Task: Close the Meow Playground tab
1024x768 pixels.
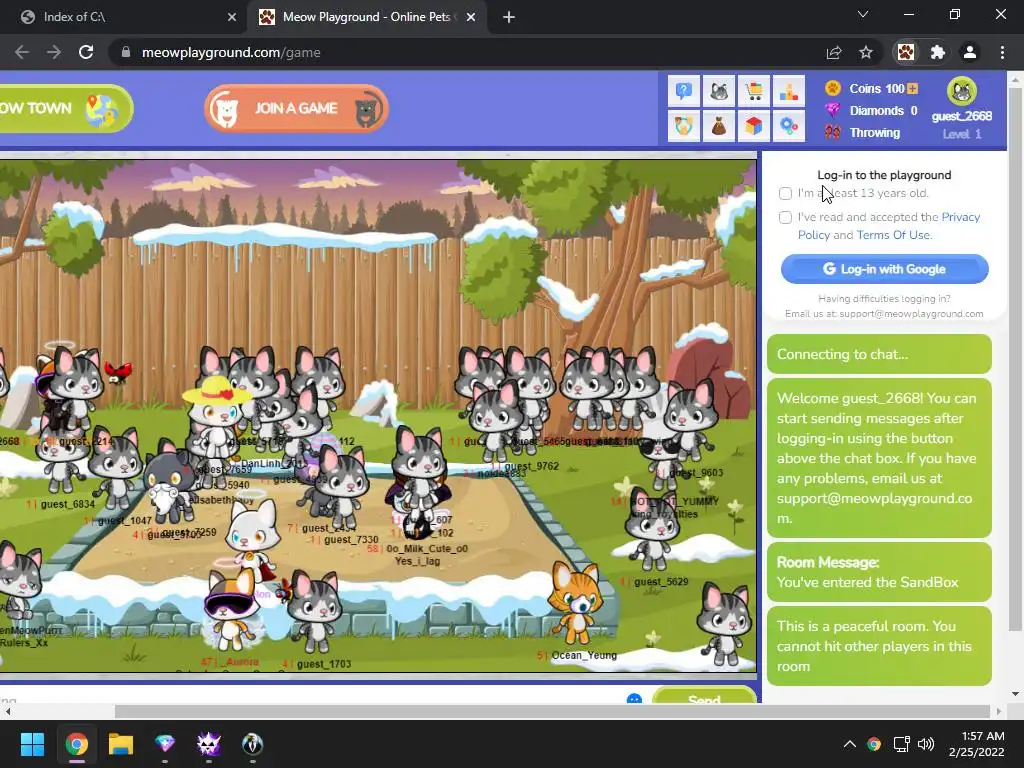Action: coord(470,17)
